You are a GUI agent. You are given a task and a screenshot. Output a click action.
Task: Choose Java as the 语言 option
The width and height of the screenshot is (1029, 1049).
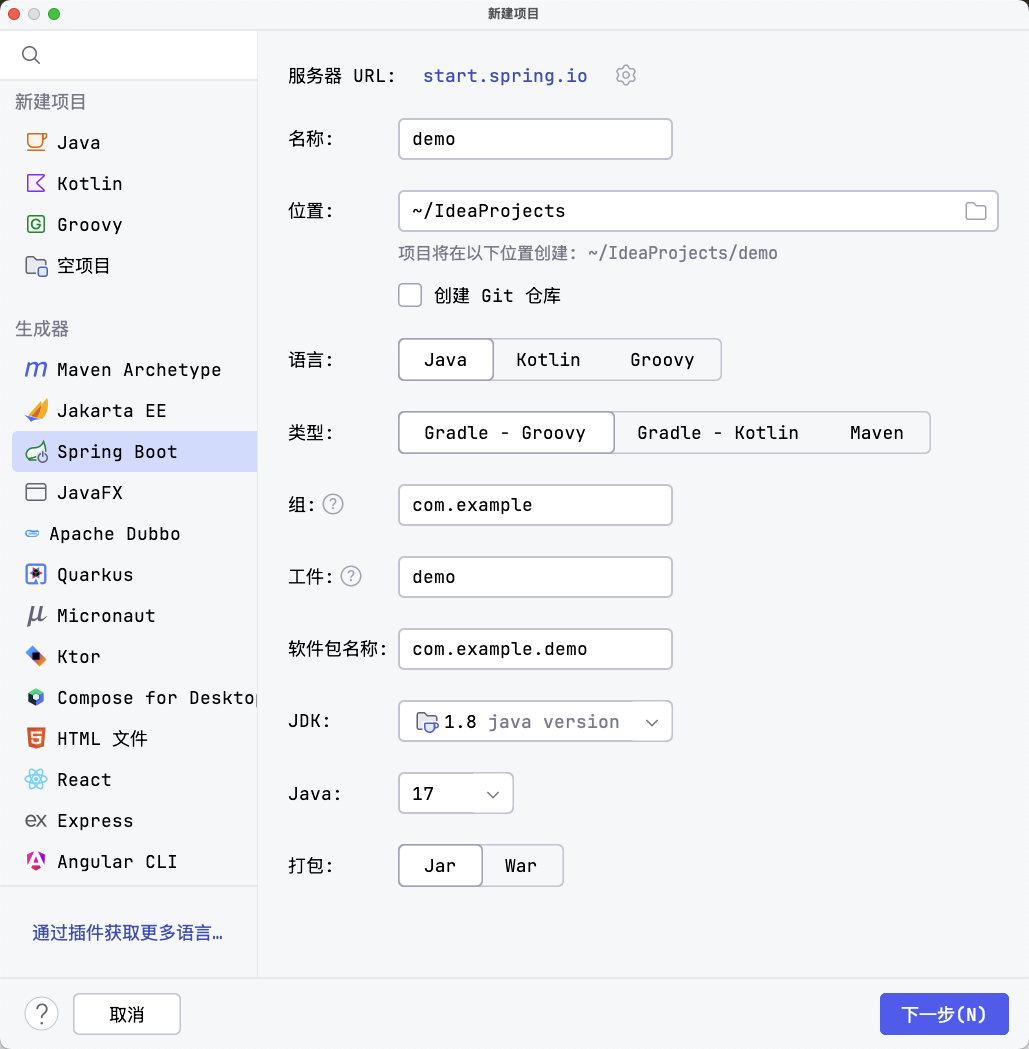click(446, 360)
